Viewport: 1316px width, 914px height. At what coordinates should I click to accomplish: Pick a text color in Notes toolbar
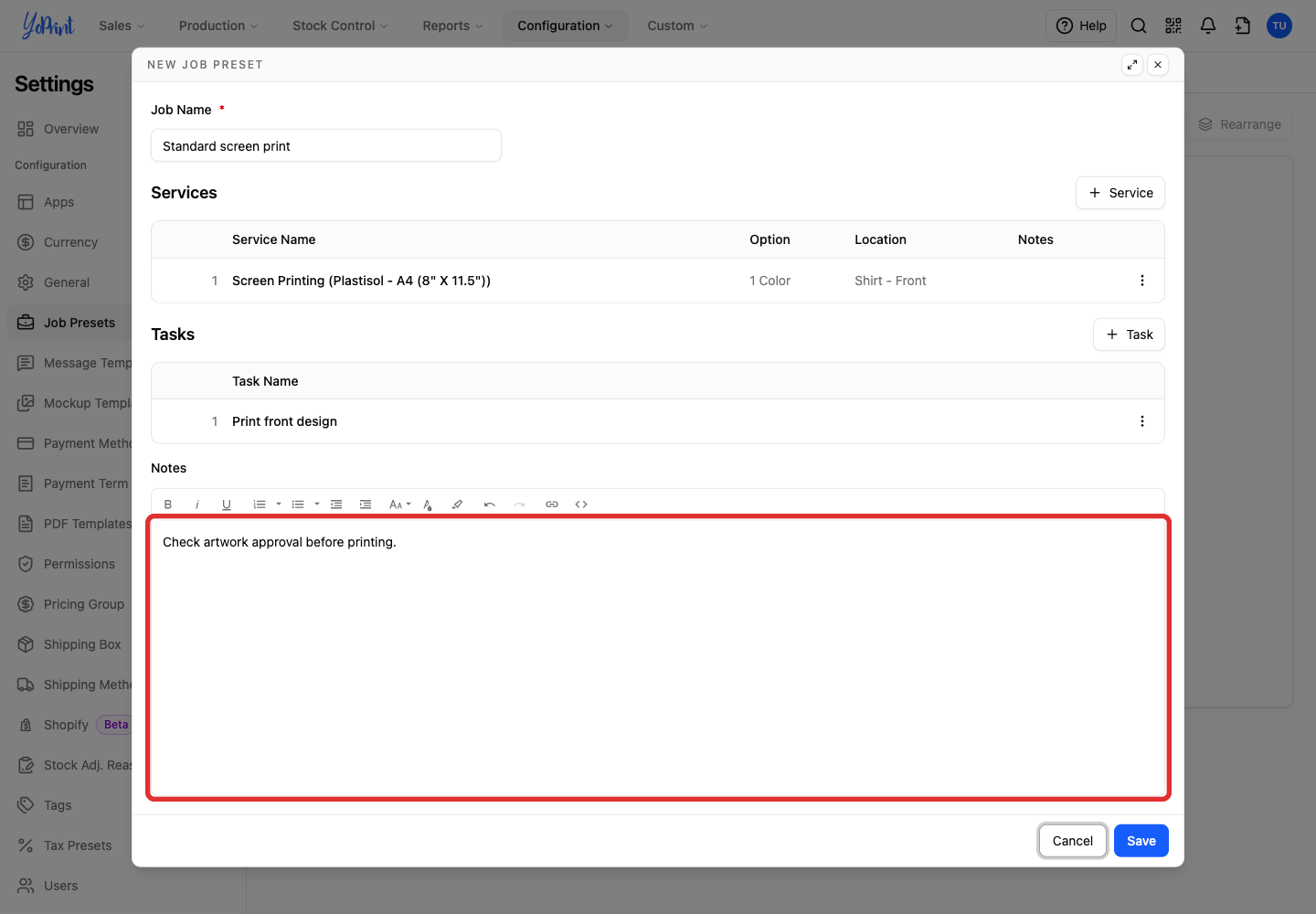point(428,505)
